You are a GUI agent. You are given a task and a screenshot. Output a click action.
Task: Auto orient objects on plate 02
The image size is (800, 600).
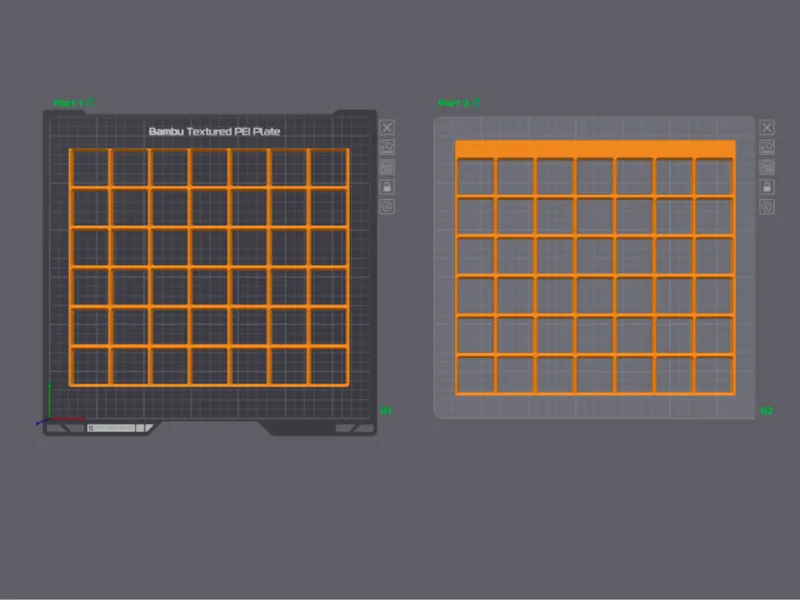[767, 147]
